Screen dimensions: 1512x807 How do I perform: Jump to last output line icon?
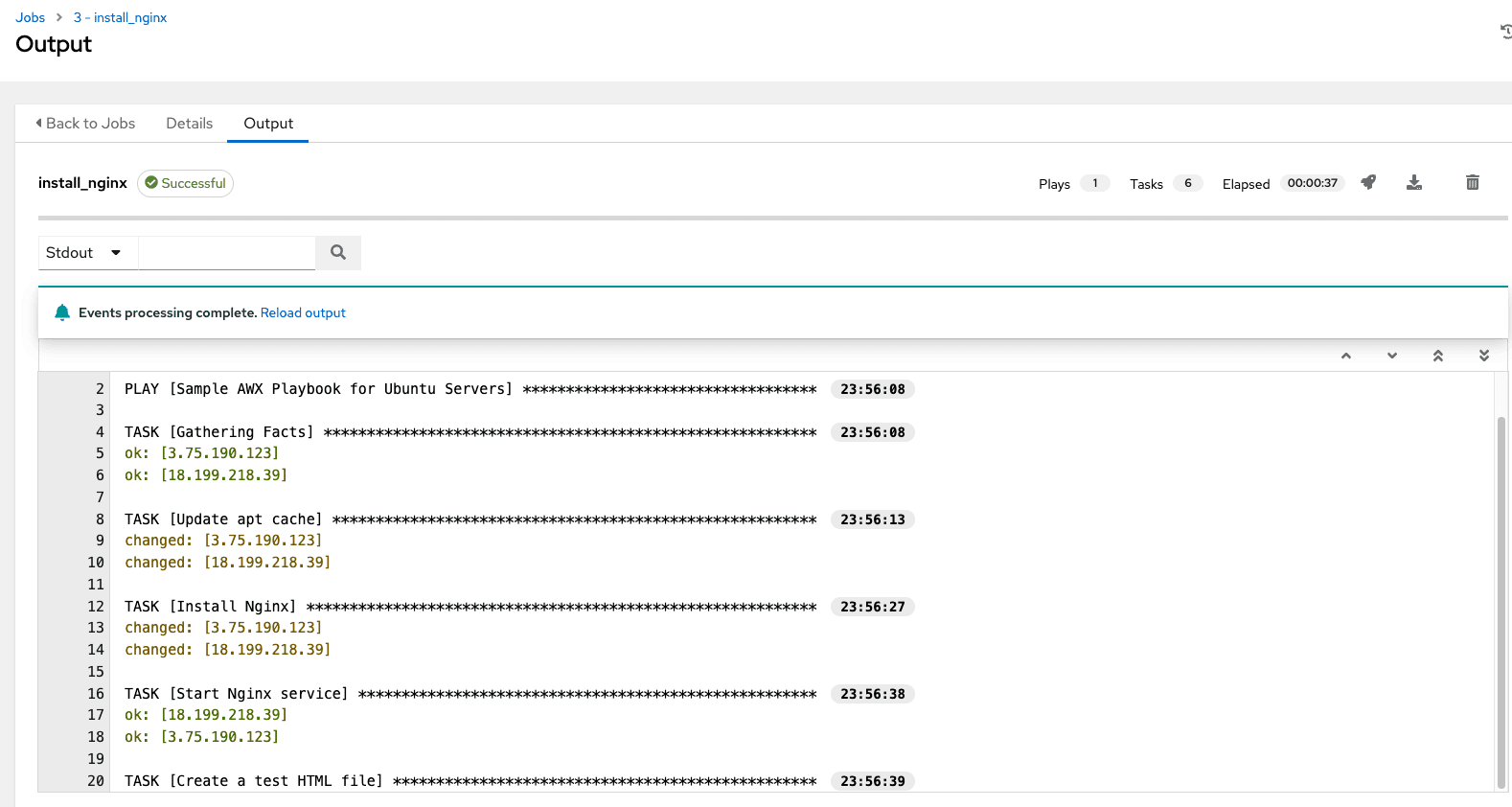(1484, 356)
